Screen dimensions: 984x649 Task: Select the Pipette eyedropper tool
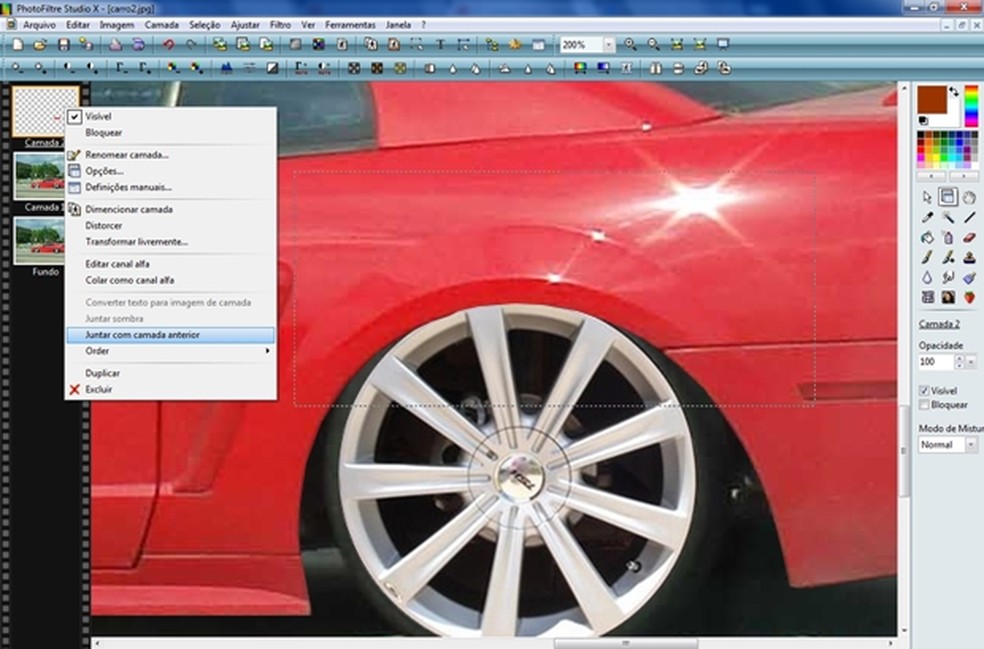tap(927, 217)
